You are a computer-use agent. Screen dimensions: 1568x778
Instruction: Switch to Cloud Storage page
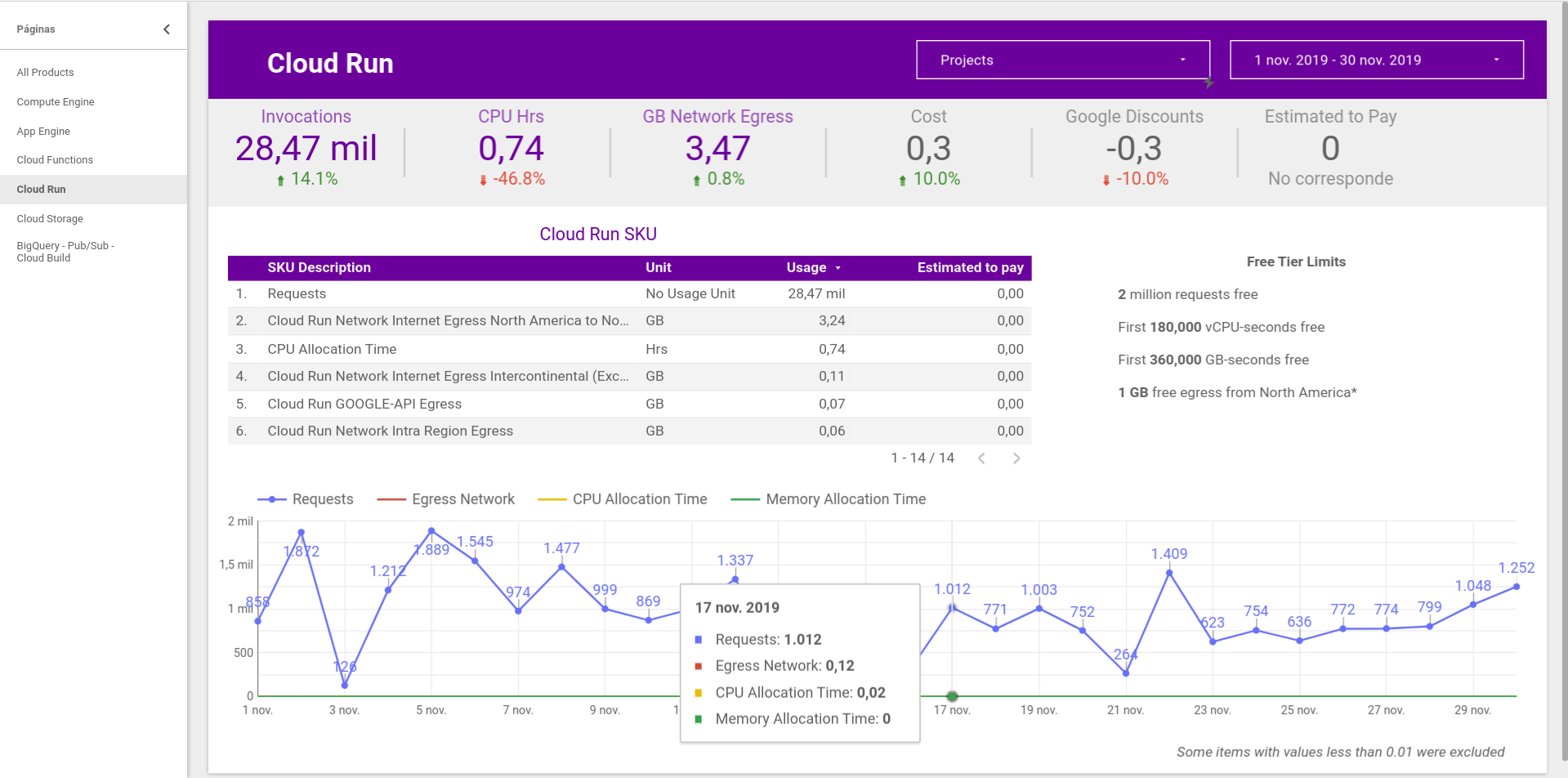coord(50,219)
